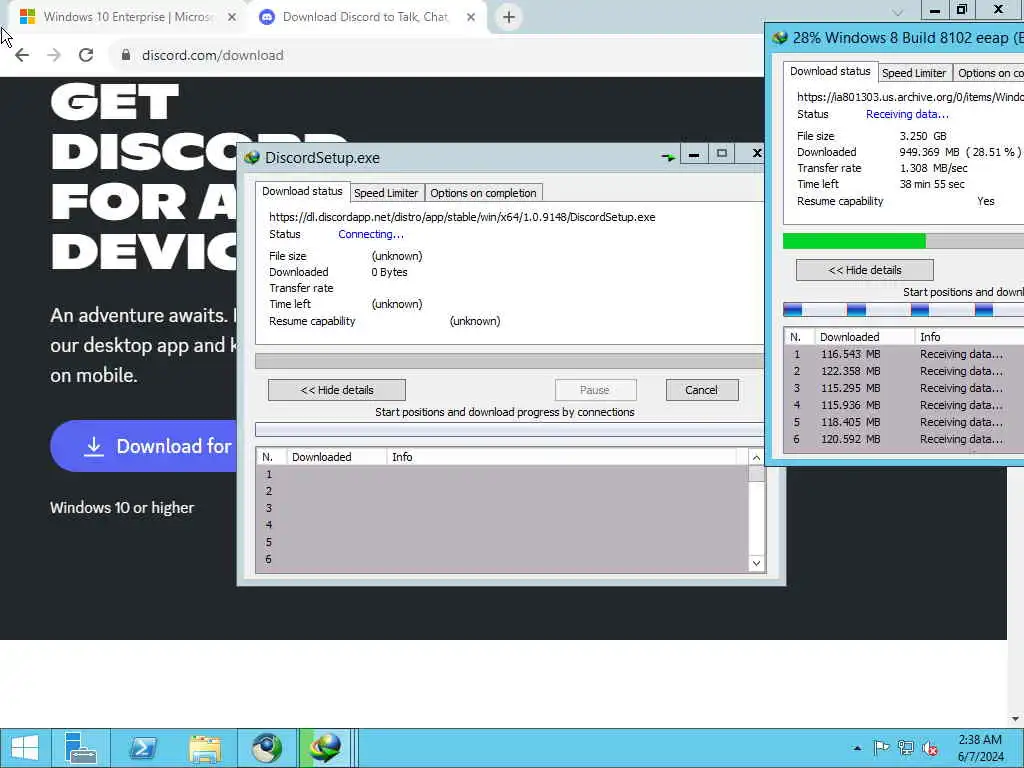Click the DiscordSetup.exe main progress bar
Image resolution: width=1024 pixels, height=768 pixels.
509,361
